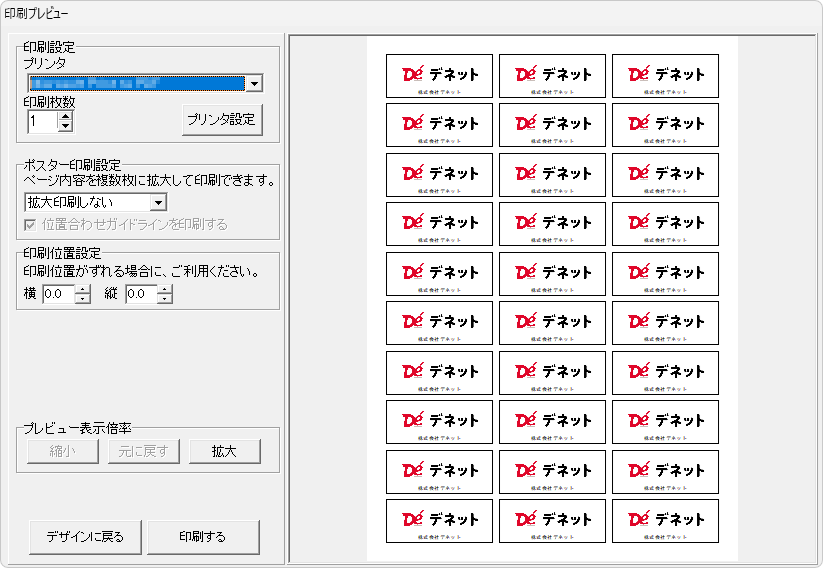Screen dimensions: 823x568
Task: Click デザインに戻る to return to design
Action: (85, 537)
